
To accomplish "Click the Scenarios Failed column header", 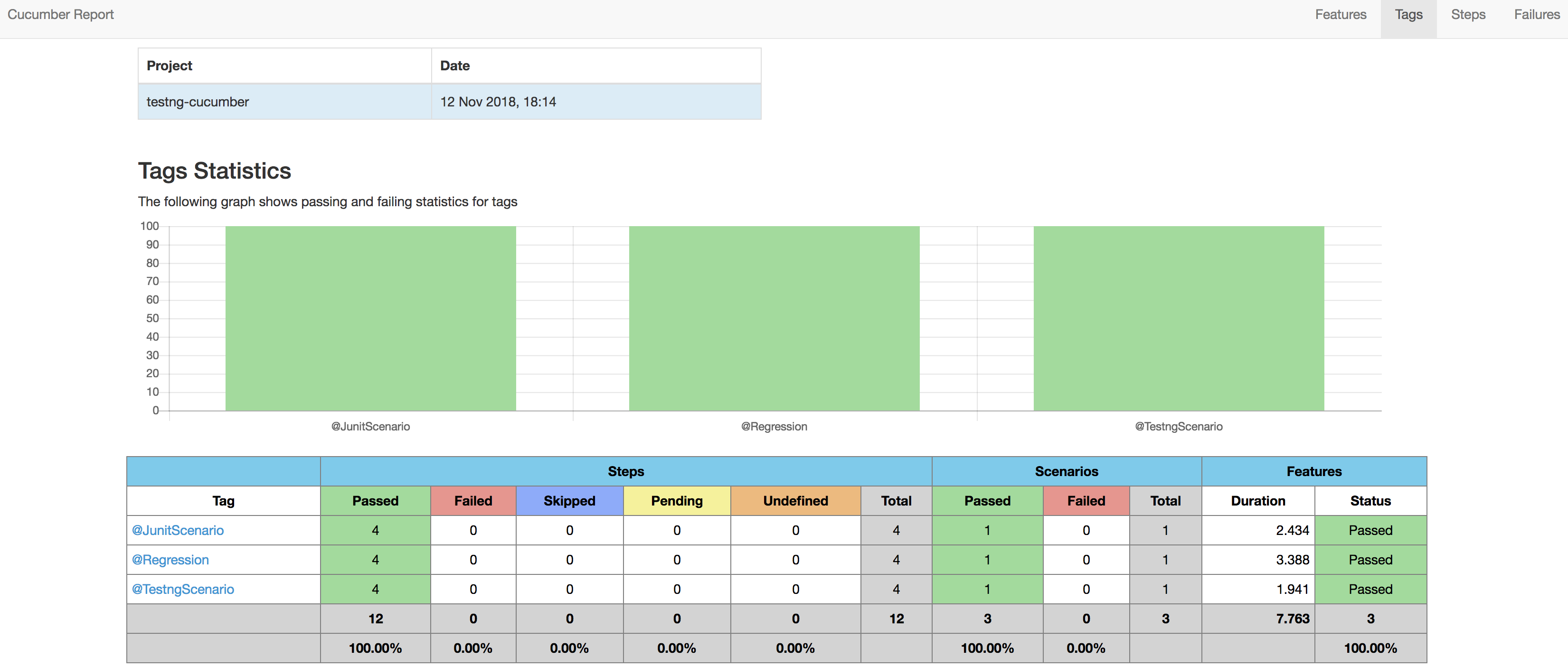I will (x=1086, y=501).
